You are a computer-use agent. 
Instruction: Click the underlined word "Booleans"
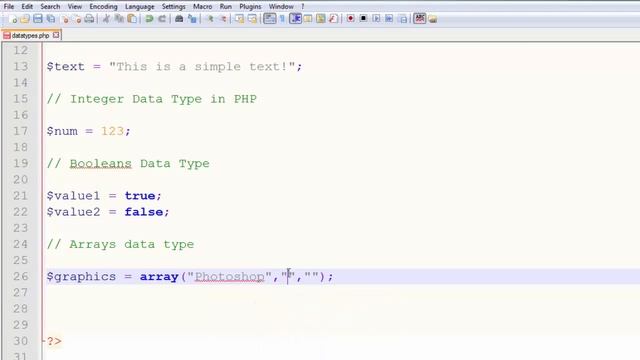coord(100,164)
